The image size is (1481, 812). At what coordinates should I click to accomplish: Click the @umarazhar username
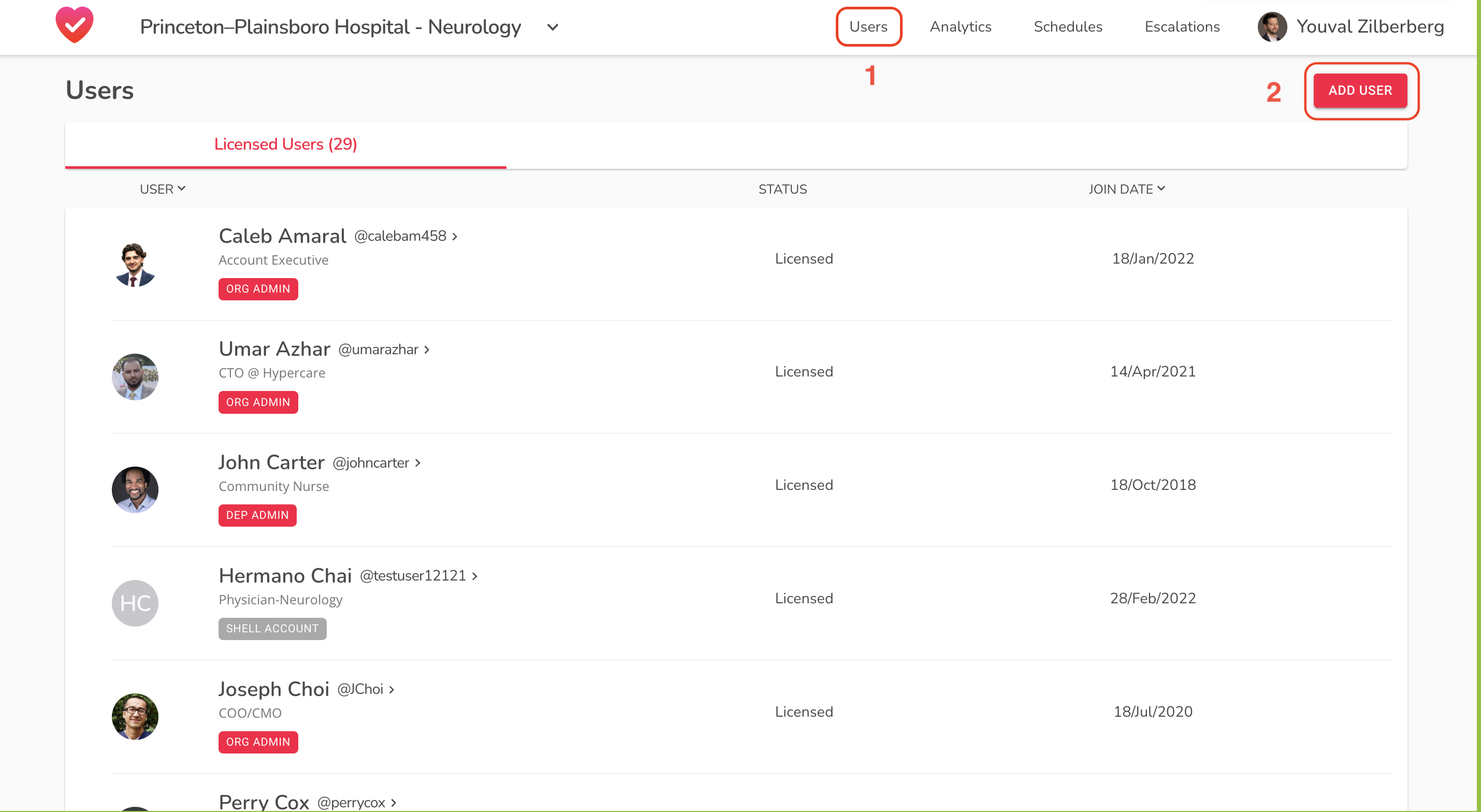[x=379, y=350]
